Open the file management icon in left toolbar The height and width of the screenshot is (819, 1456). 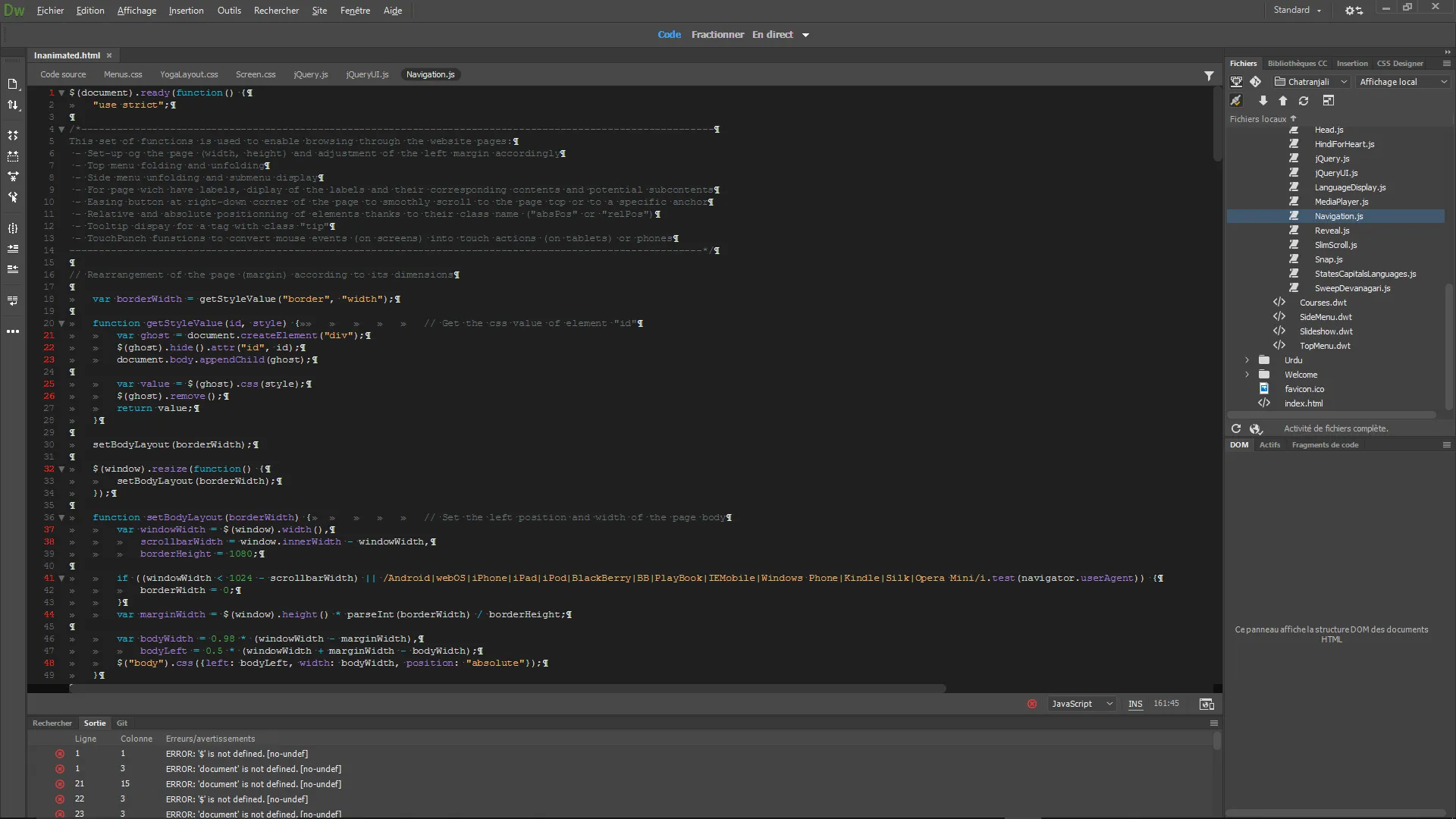[13, 105]
